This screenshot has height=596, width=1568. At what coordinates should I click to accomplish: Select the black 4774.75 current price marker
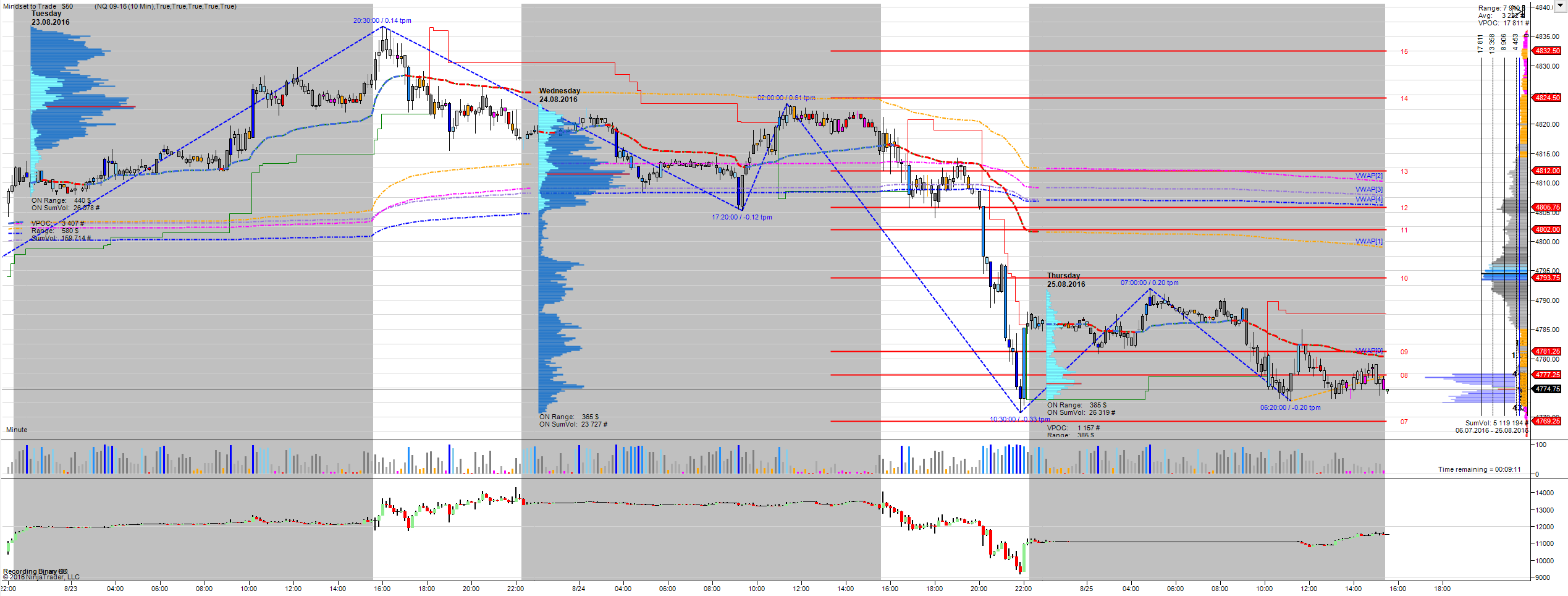[1548, 390]
